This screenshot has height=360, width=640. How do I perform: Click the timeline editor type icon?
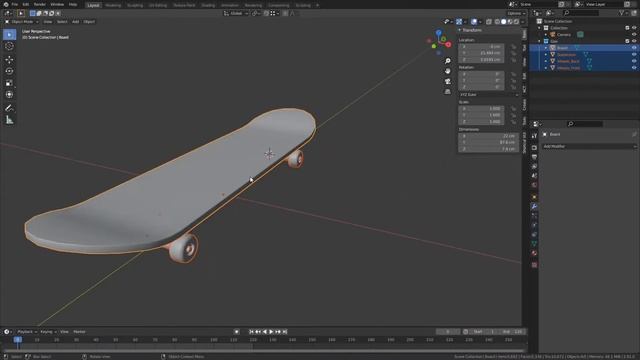(x=7, y=332)
